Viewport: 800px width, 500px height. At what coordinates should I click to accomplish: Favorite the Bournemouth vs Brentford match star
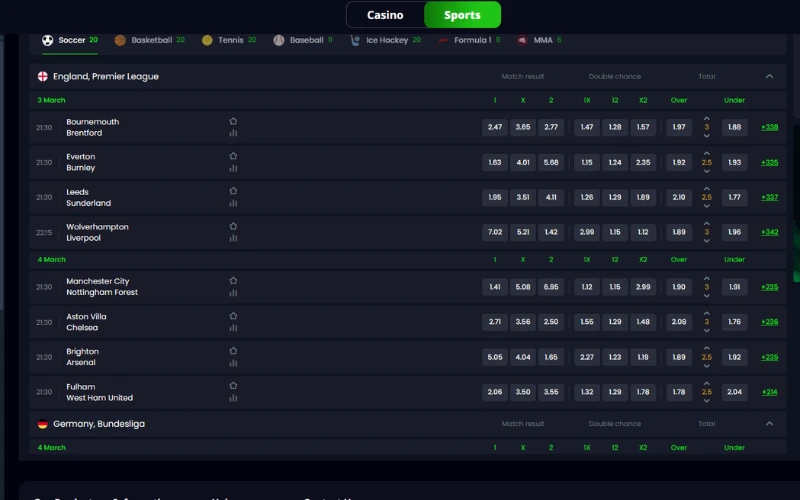click(233, 121)
